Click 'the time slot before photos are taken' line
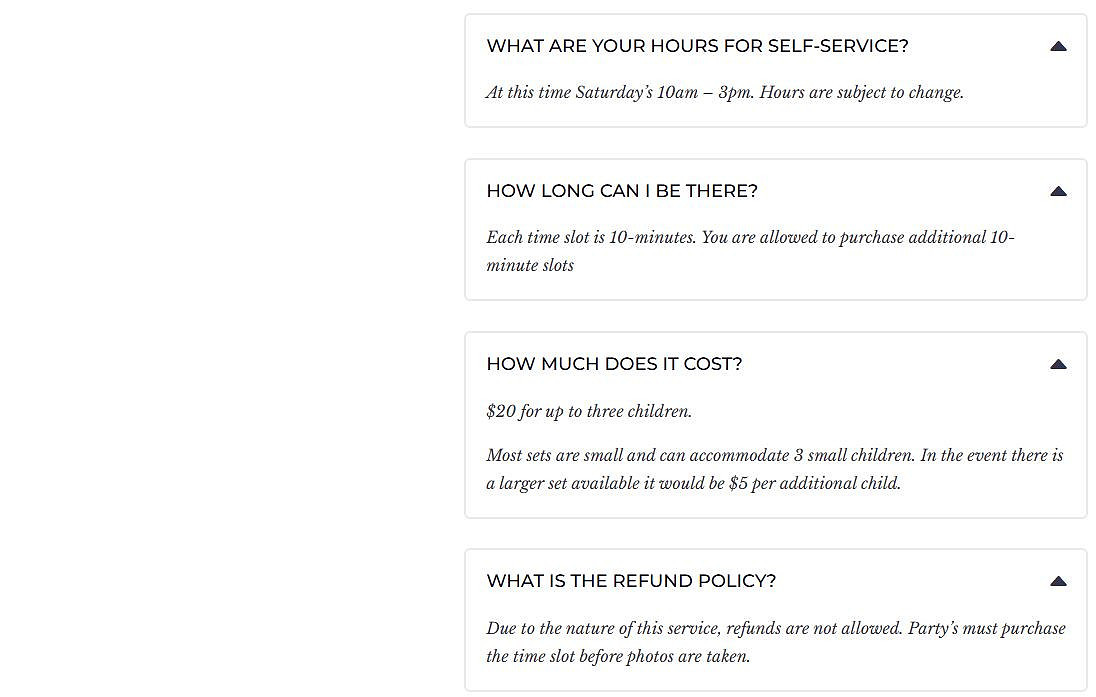1096x697 pixels. click(618, 656)
